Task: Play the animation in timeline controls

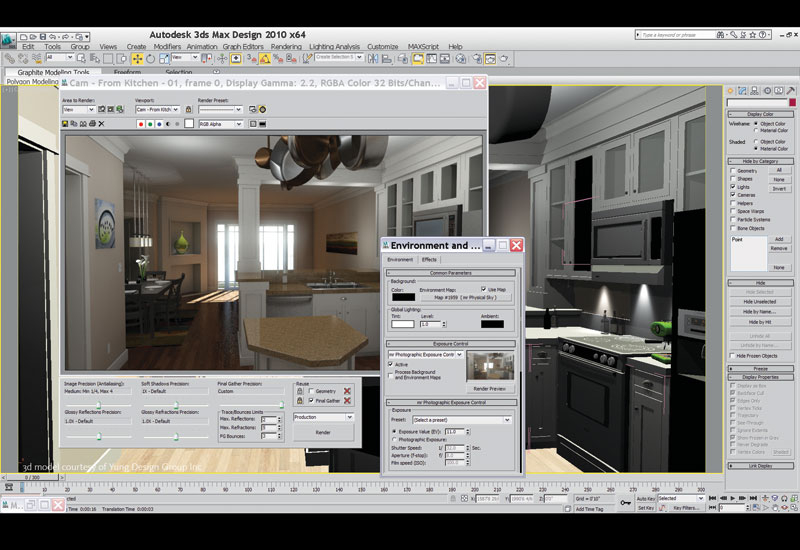Action: pos(733,498)
